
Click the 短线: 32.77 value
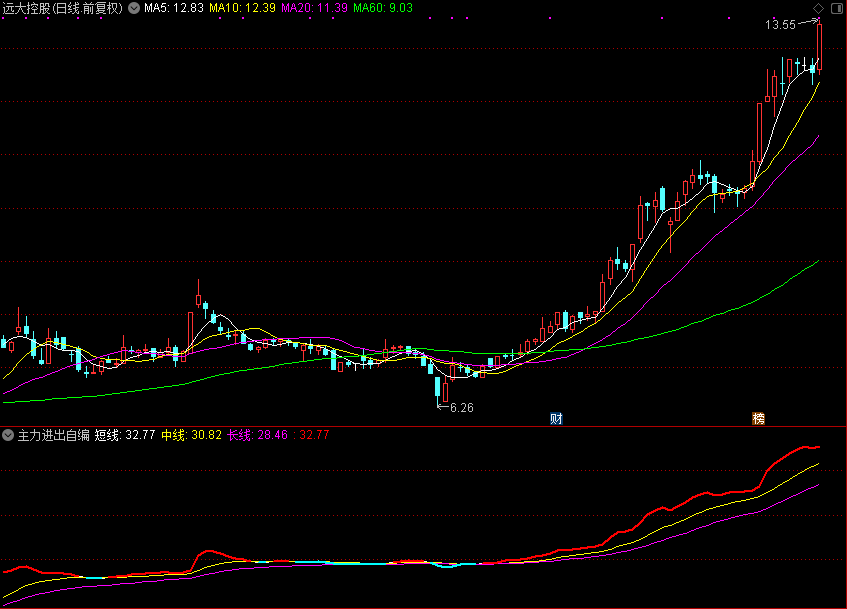click(125, 435)
